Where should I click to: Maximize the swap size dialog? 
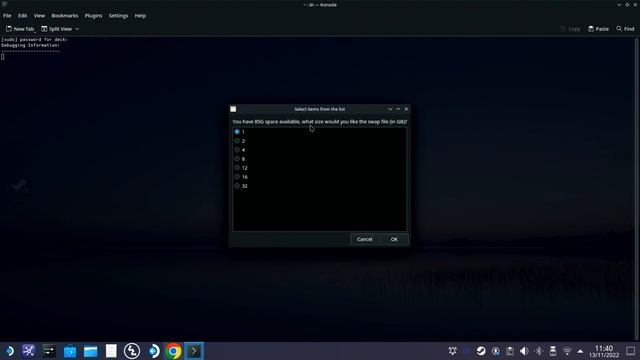click(x=398, y=109)
